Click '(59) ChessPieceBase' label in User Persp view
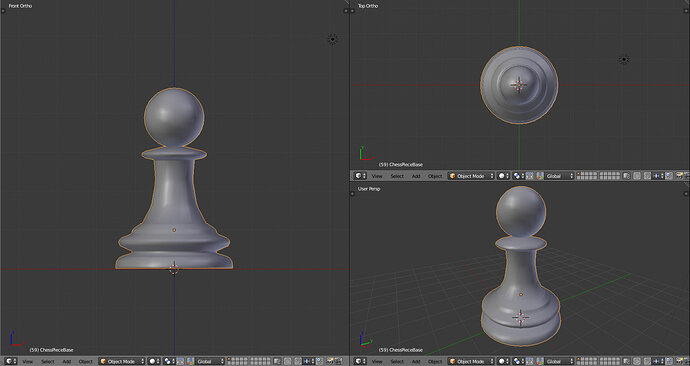The image size is (690, 366). pyautogui.click(x=401, y=350)
